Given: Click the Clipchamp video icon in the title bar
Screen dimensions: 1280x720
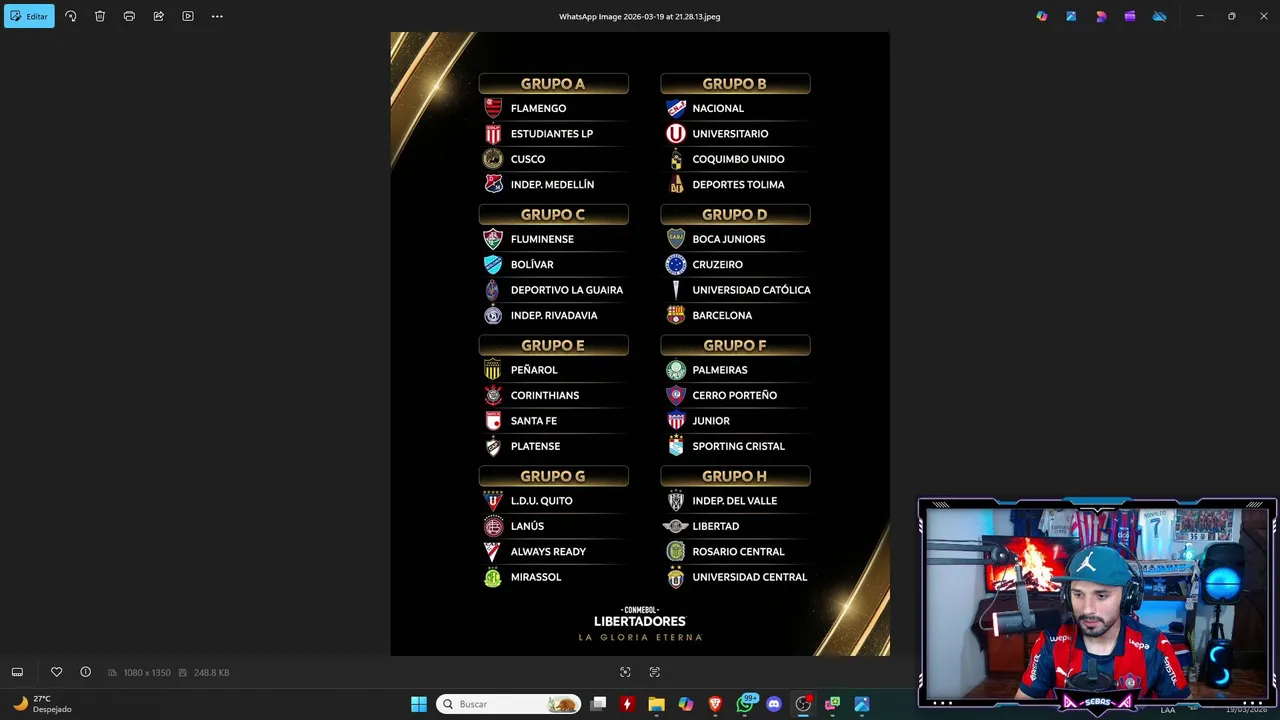Looking at the screenshot, I should [1130, 16].
